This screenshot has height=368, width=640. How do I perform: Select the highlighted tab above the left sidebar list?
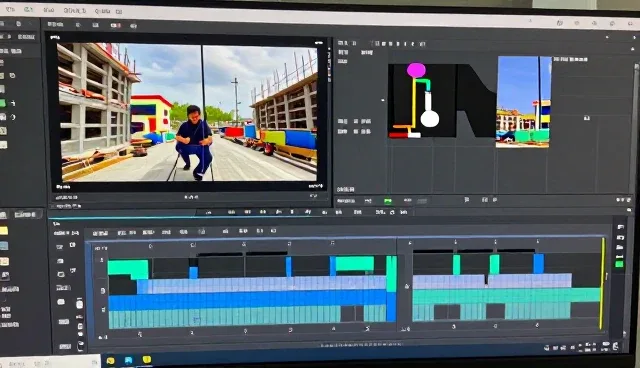pyautogui.click(x=25, y=214)
